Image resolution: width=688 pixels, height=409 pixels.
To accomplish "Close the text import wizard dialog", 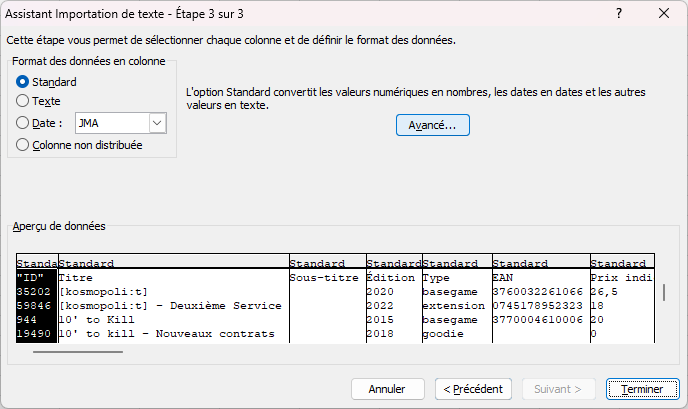I will (x=663, y=13).
